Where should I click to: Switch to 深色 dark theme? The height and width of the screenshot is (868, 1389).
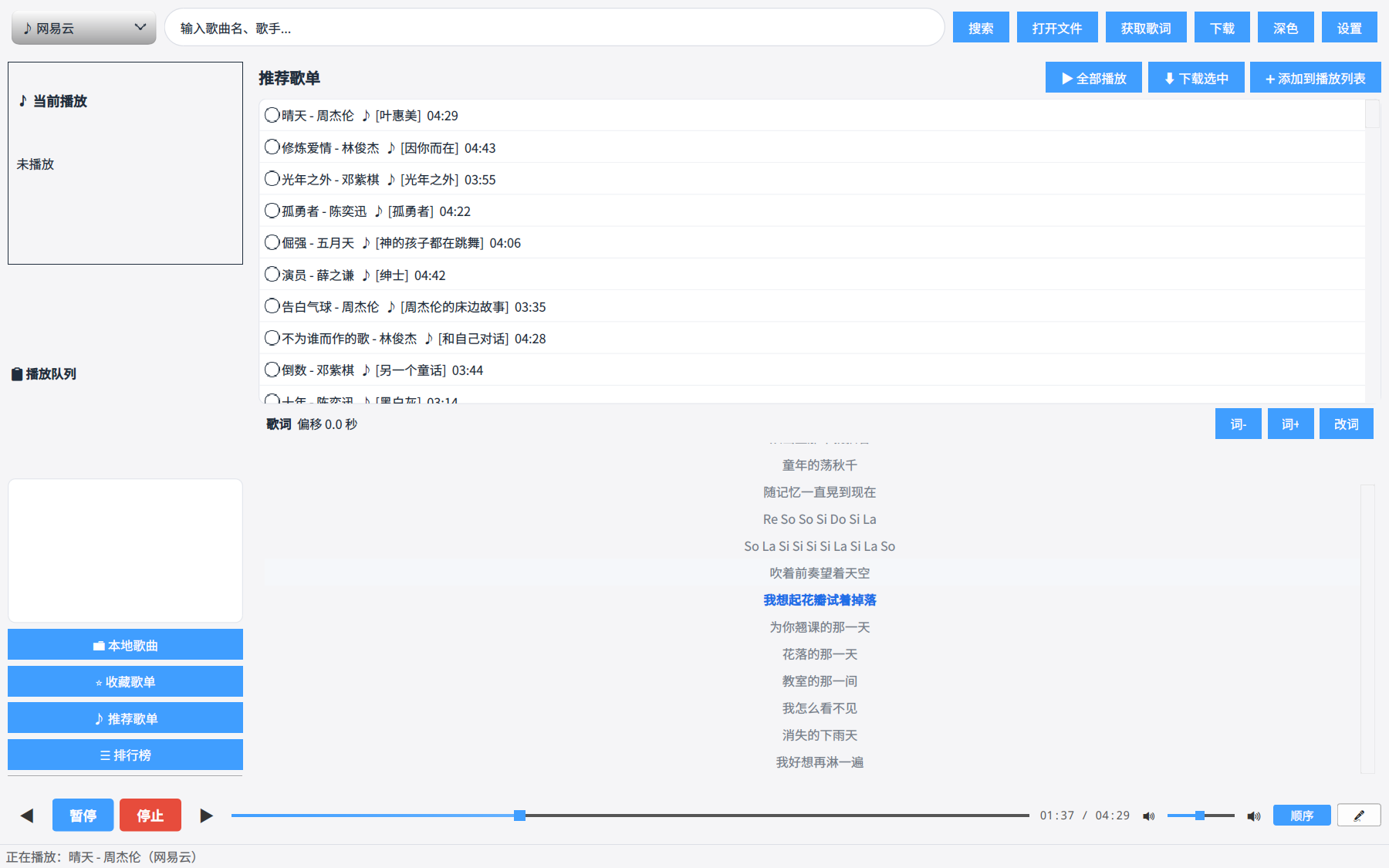1286,28
